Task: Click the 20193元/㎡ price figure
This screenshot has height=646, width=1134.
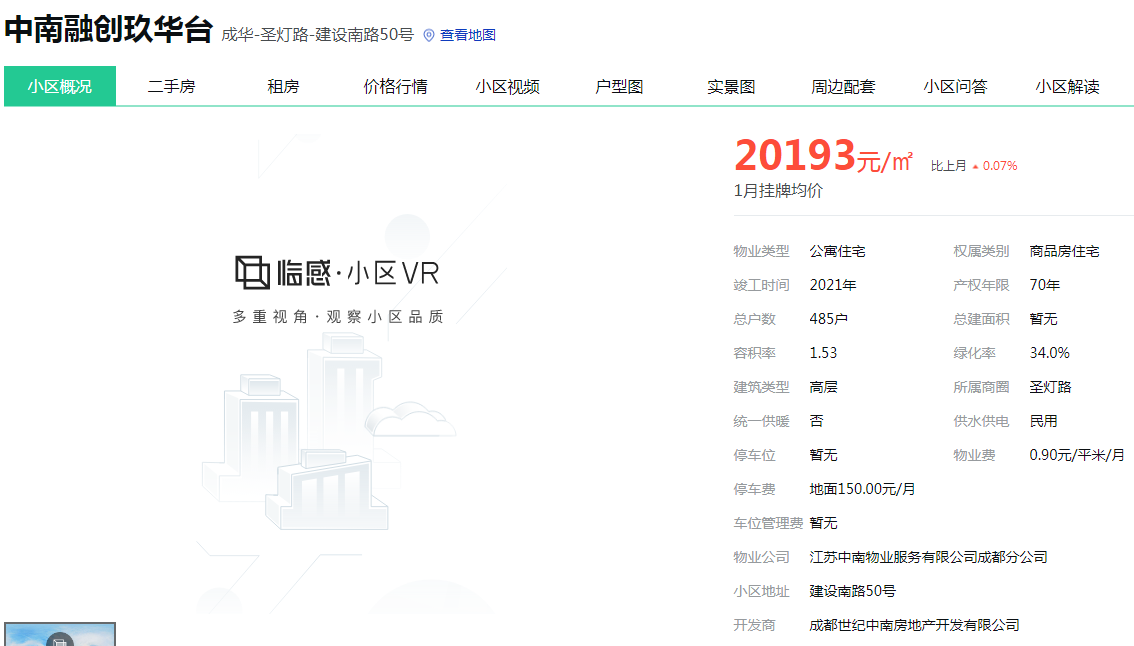Action: (x=824, y=156)
